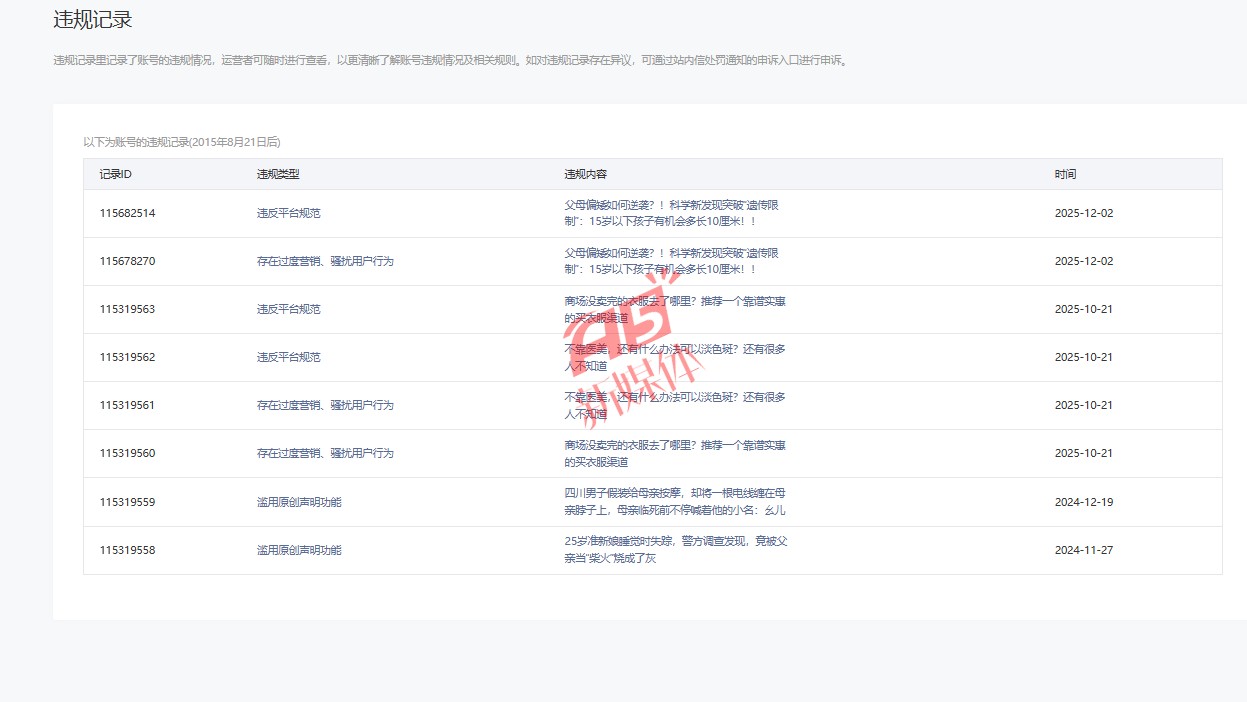Viewport: 1247px width, 702px height.
Task: Click the violation type of record 115678270
Action: coord(325,261)
